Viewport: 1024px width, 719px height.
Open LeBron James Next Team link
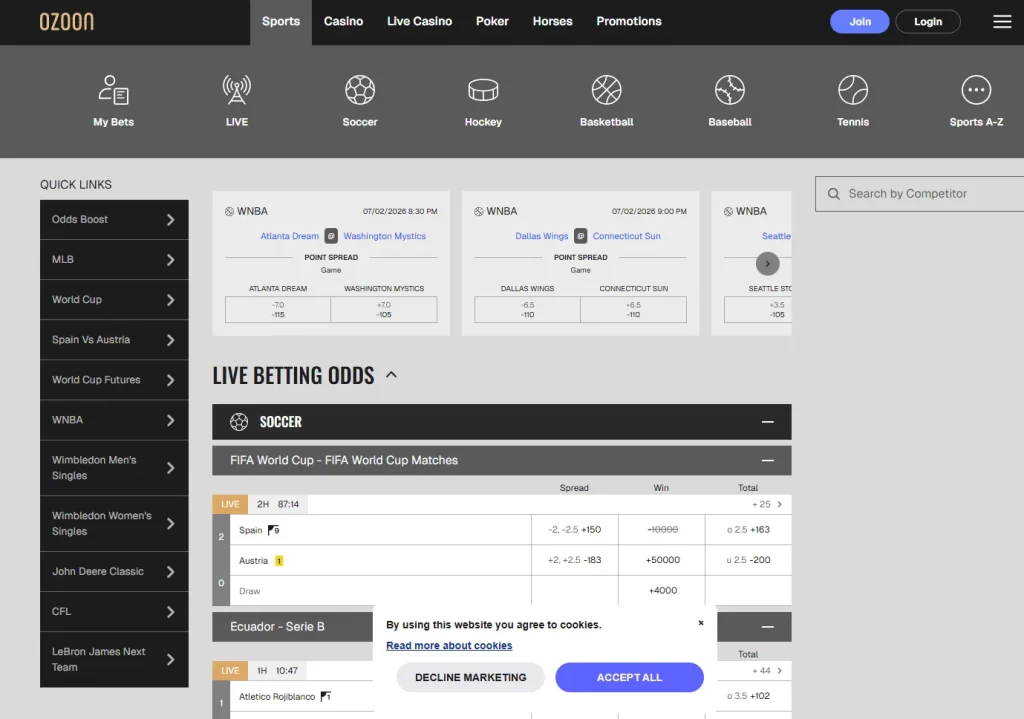[114, 660]
